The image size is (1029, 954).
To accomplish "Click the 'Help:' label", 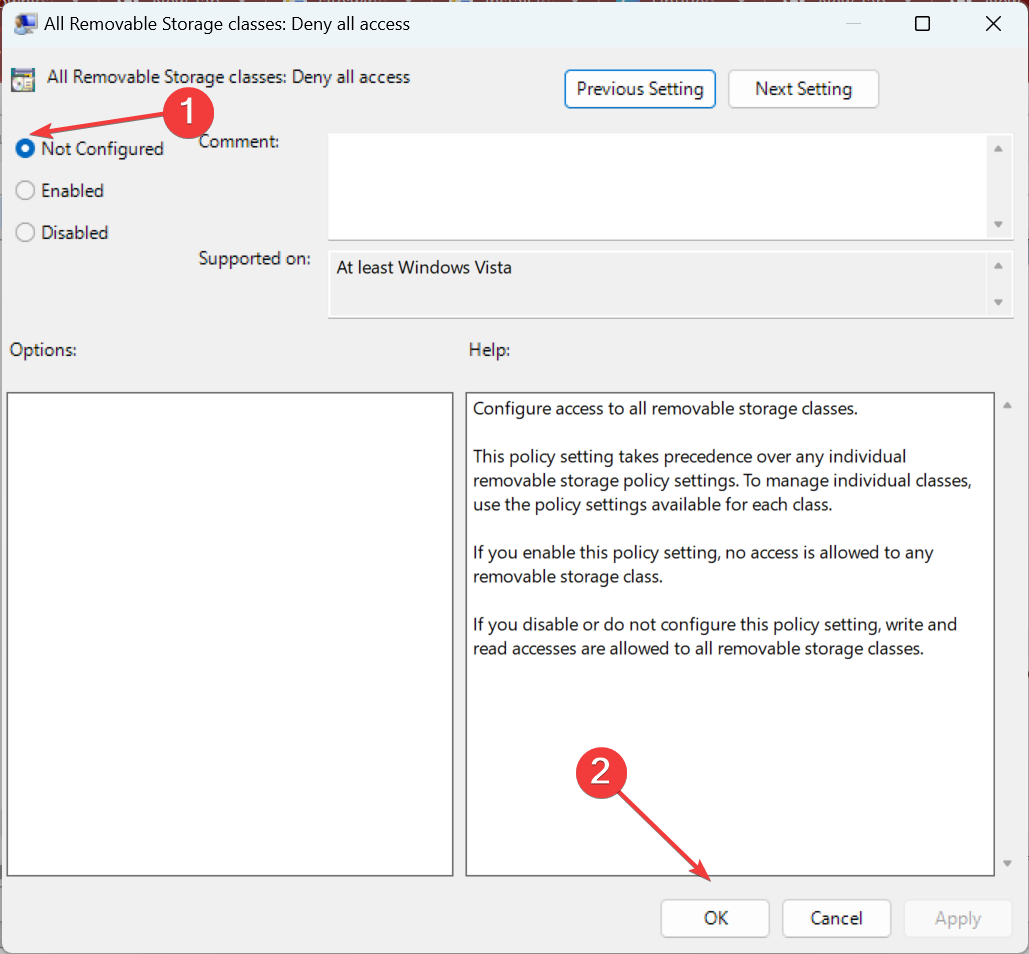I will (x=490, y=350).
